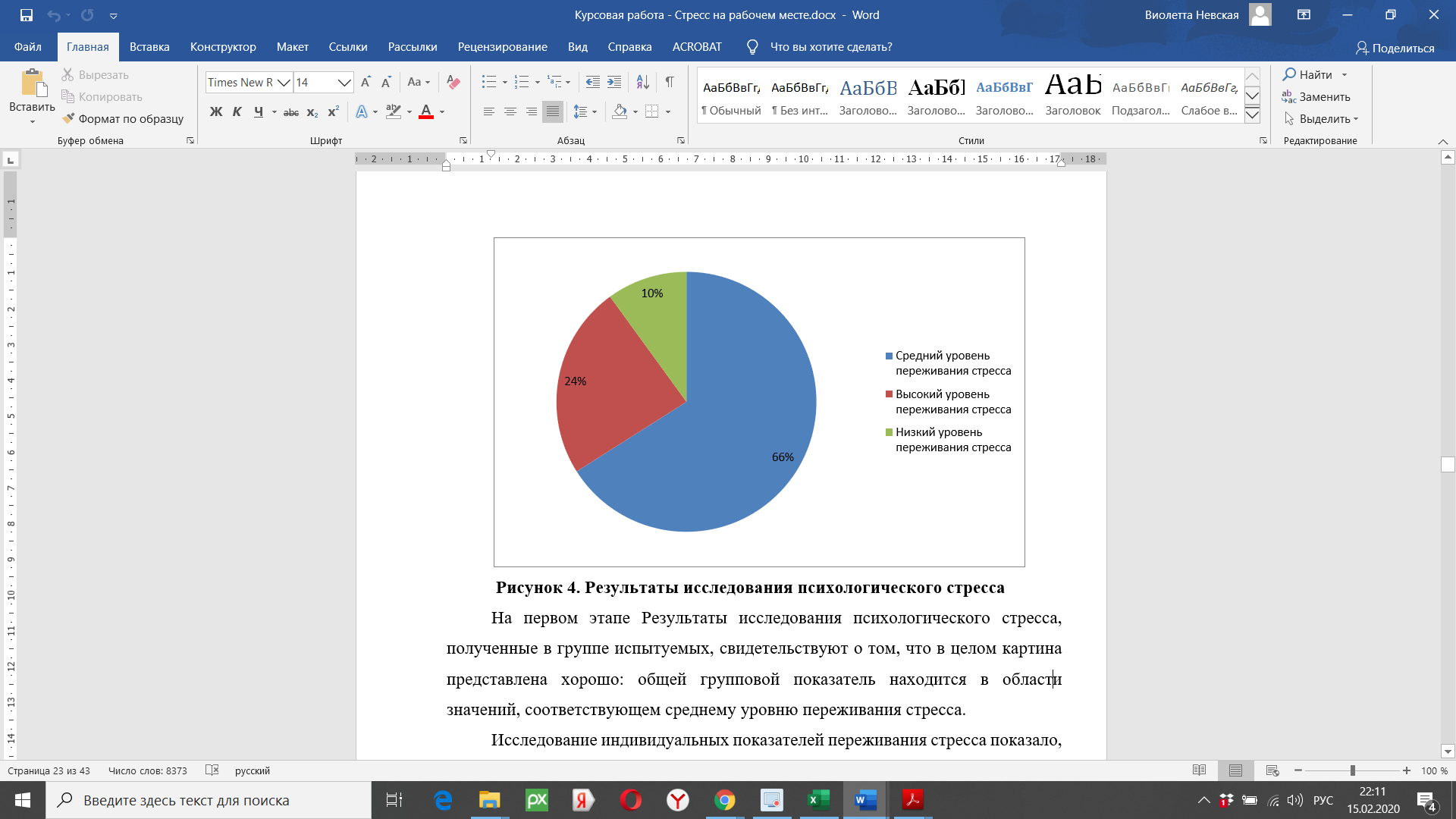Click the Копировать button
Image resolution: width=1456 pixels, height=819 pixels.
102,97
